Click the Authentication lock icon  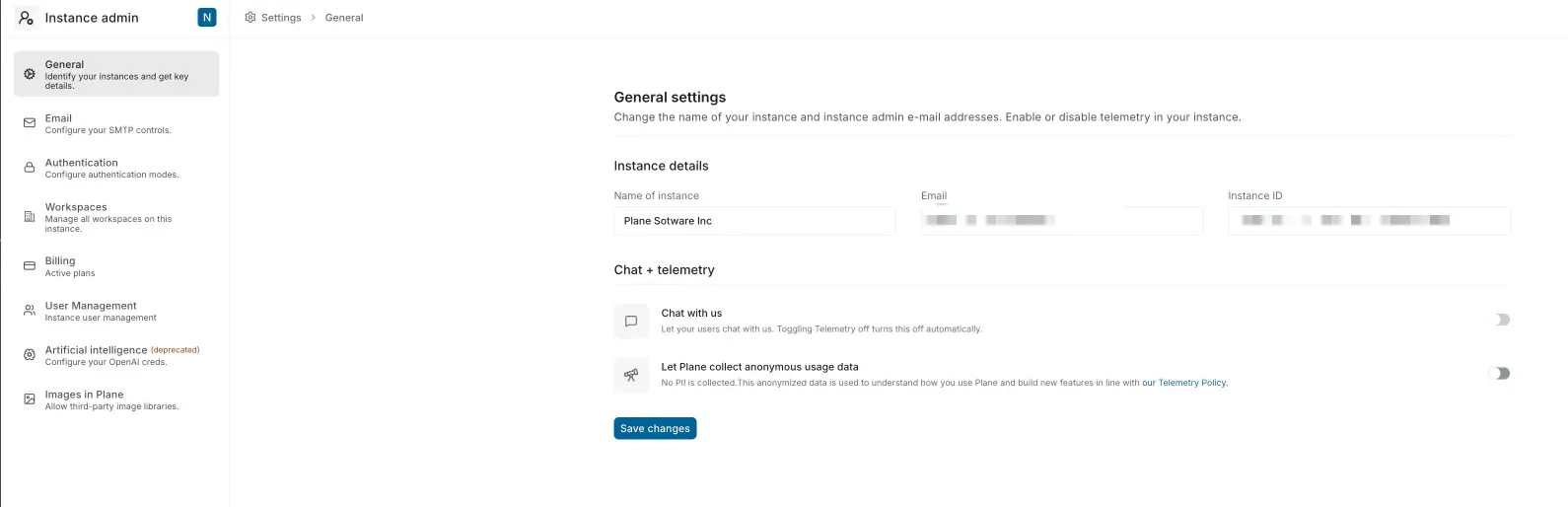coord(30,168)
